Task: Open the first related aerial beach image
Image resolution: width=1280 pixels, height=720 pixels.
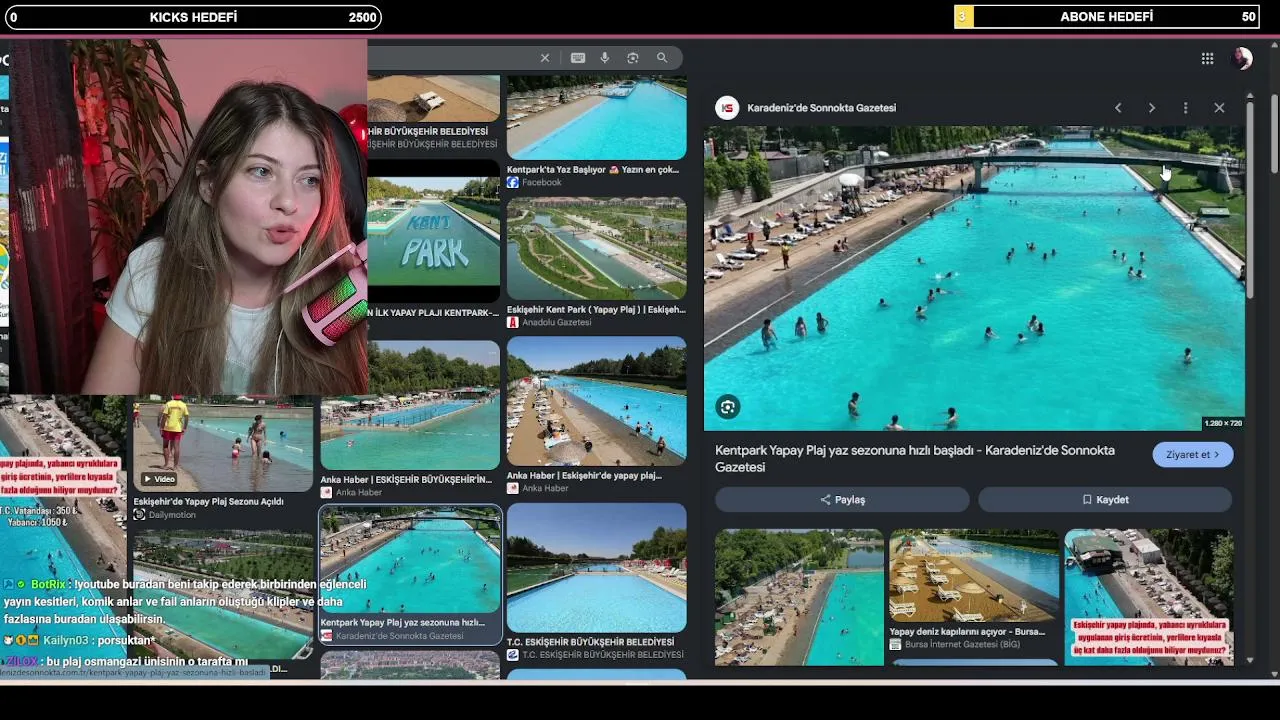Action: [x=799, y=597]
